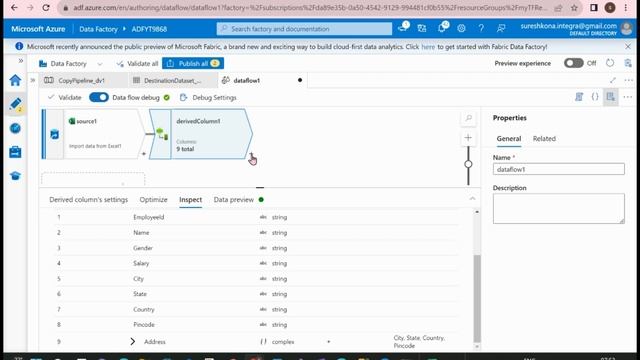The height and width of the screenshot is (360, 640).
Task: Click Validate in dataflow toolbar
Action: tap(64, 98)
